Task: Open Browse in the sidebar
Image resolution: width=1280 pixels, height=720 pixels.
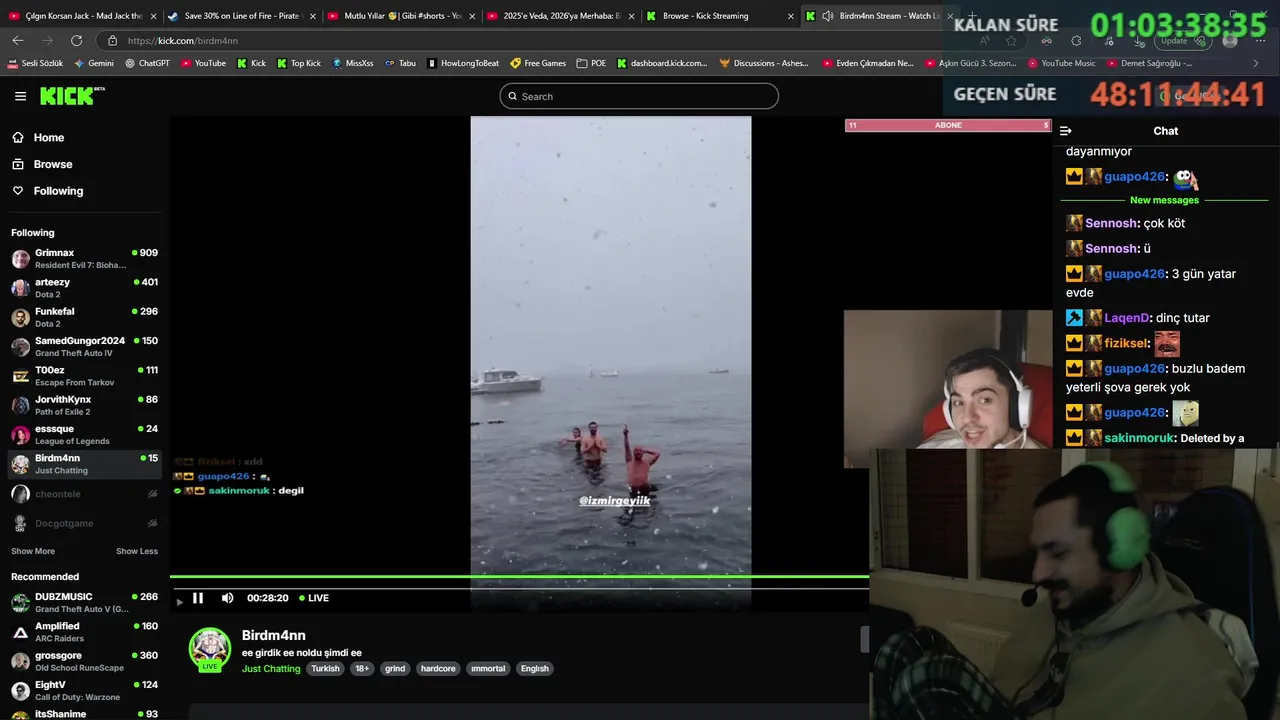Action: pos(52,164)
